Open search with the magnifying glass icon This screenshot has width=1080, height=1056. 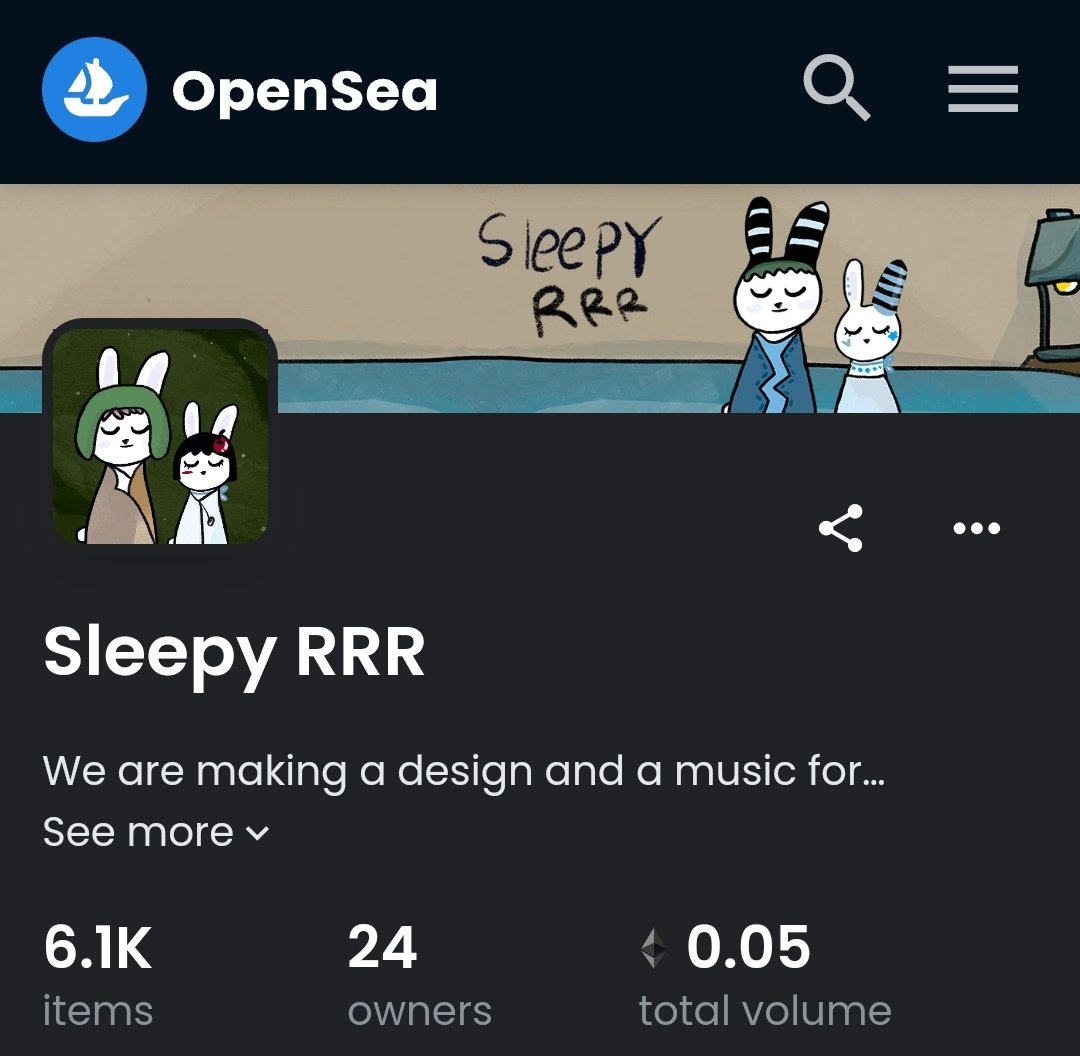tap(837, 88)
